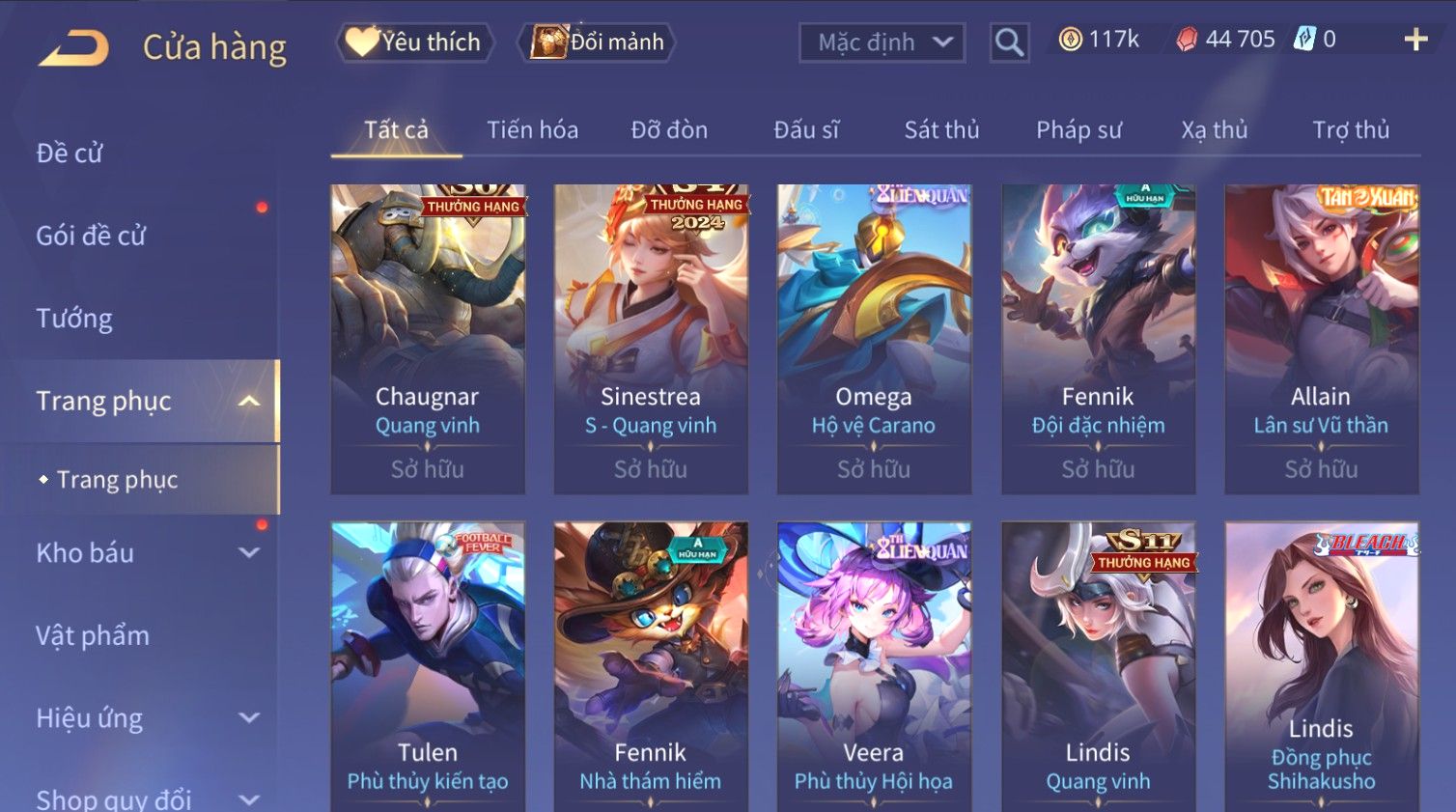This screenshot has height=812, width=1456.
Task: Open the Veera Phù thủy Hội họa card
Action: pyautogui.click(x=874, y=666)
